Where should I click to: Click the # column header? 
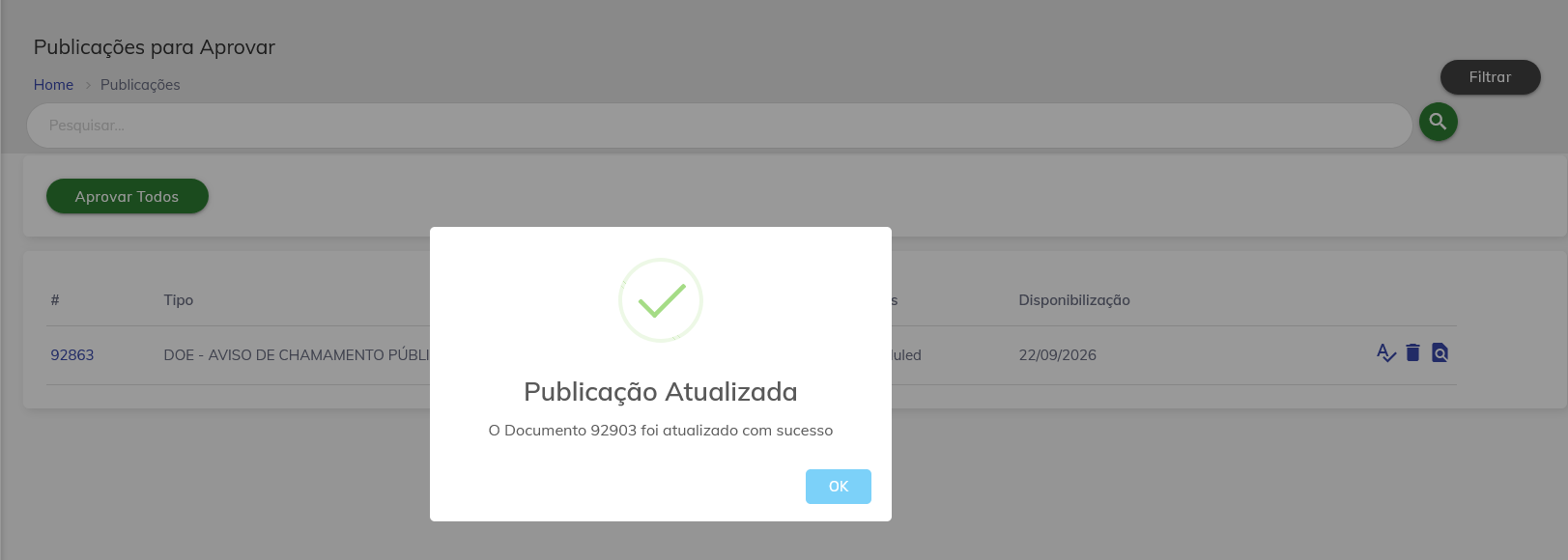(x=55, y=300)
